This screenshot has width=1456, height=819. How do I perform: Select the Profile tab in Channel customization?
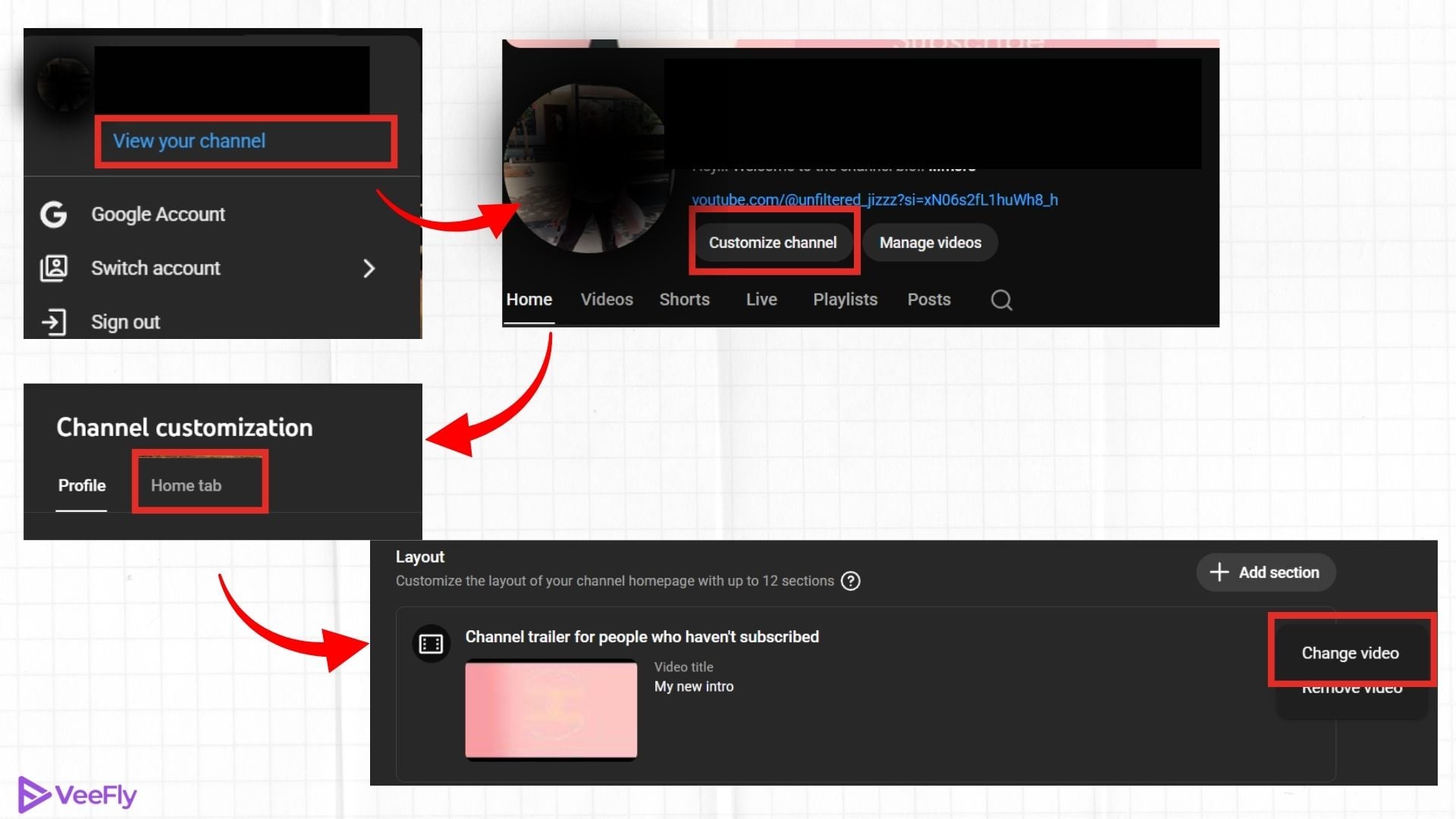[x=81, y=485]
